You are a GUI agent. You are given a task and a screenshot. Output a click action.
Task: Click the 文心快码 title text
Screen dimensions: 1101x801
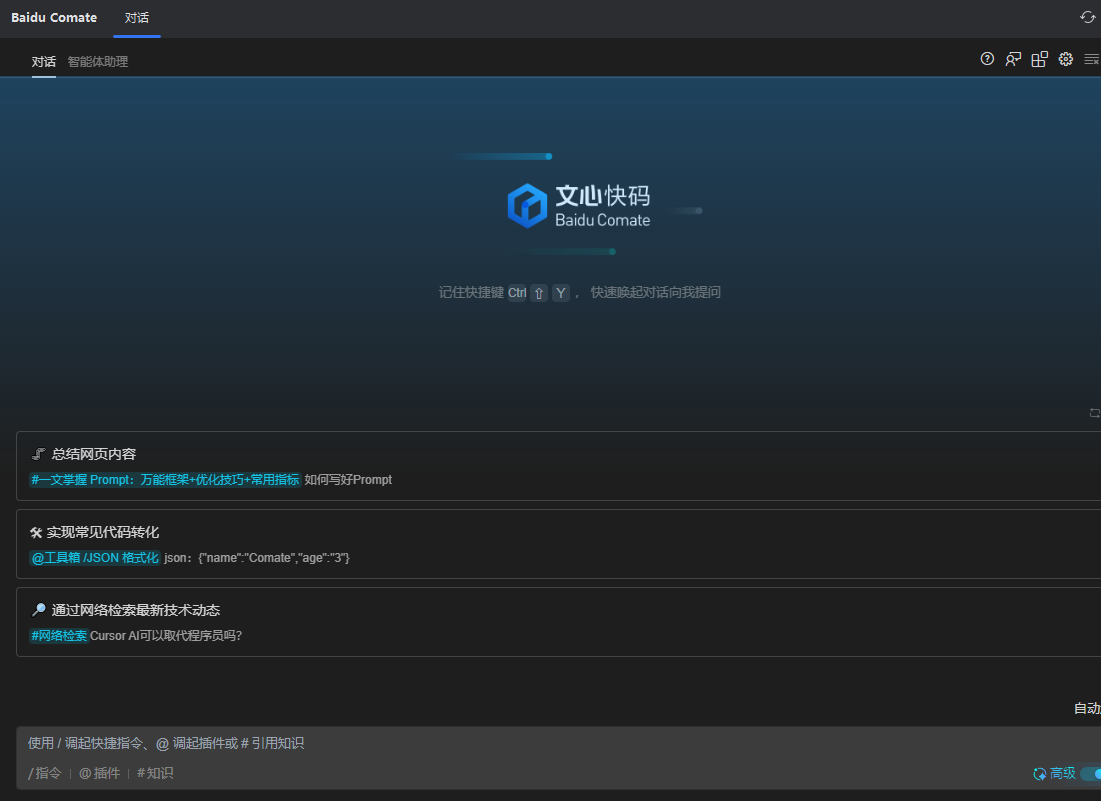[602, 195]
